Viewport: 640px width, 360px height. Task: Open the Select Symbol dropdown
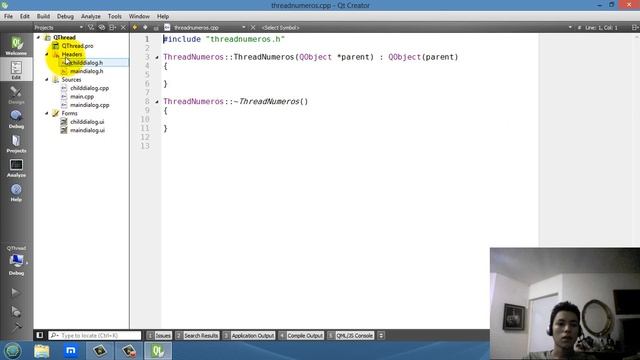coord(416,27)
